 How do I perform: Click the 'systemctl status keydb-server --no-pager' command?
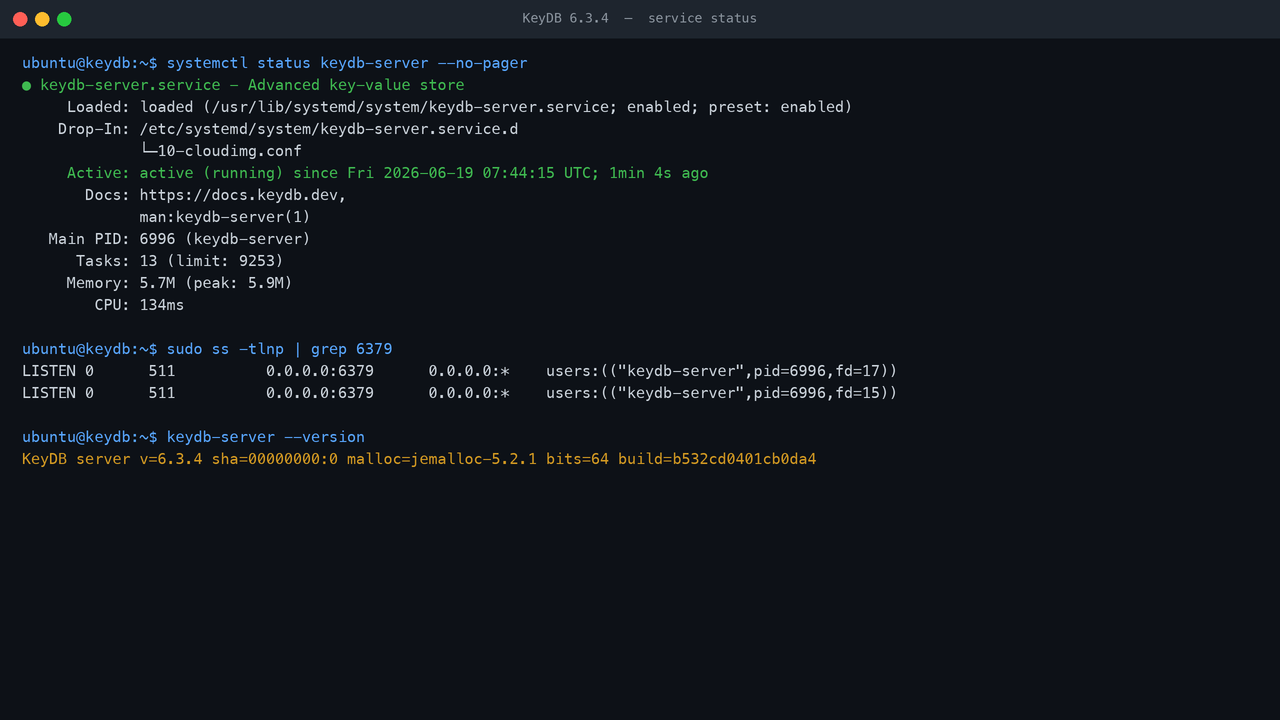[x=347, y=63]
